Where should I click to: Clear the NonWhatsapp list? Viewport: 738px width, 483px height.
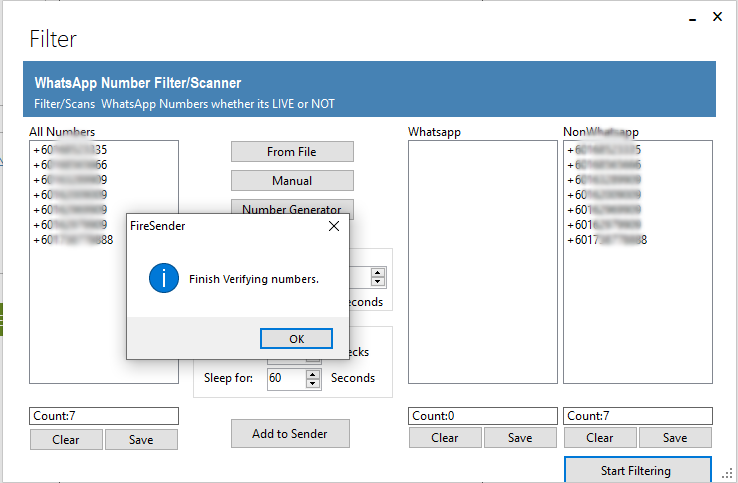600,438
